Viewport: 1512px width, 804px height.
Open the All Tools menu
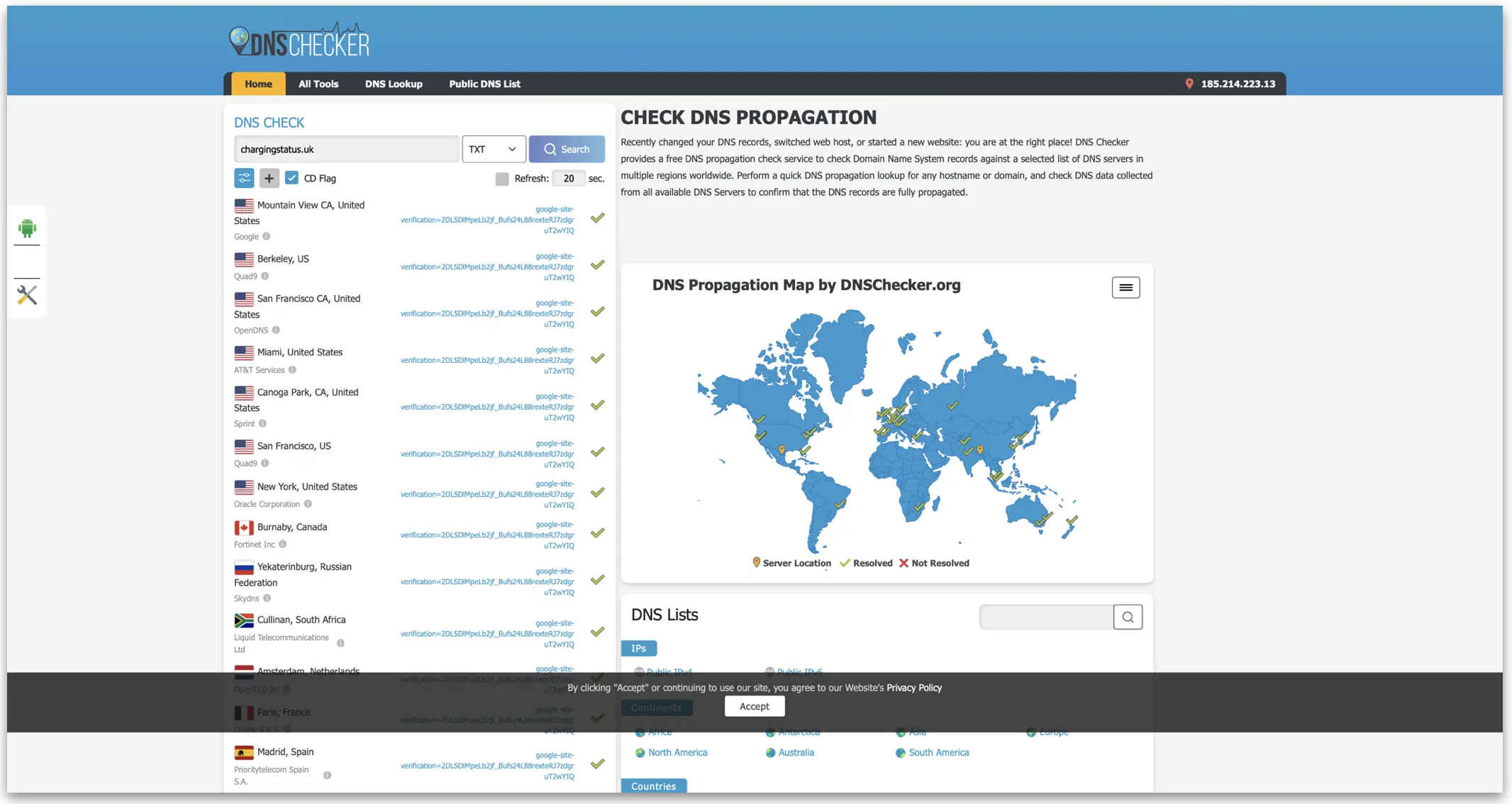pos(318,84)
